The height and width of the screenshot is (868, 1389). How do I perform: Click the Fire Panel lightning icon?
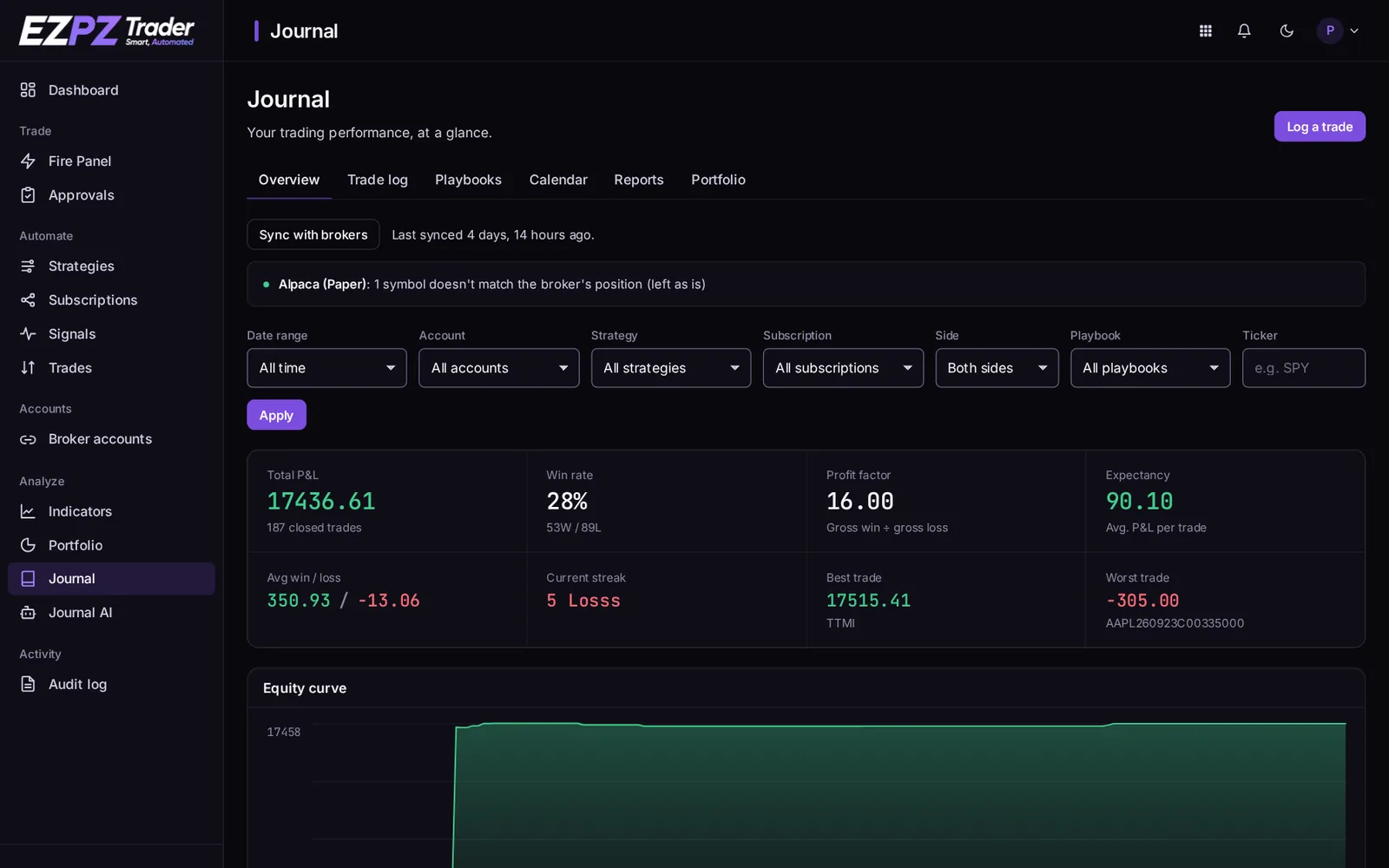(28, 161)
